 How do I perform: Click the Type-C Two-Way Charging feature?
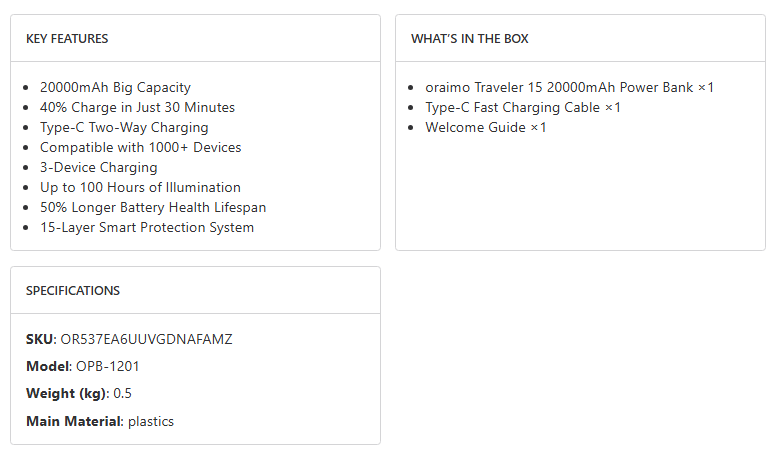click(x=124, y=127)
